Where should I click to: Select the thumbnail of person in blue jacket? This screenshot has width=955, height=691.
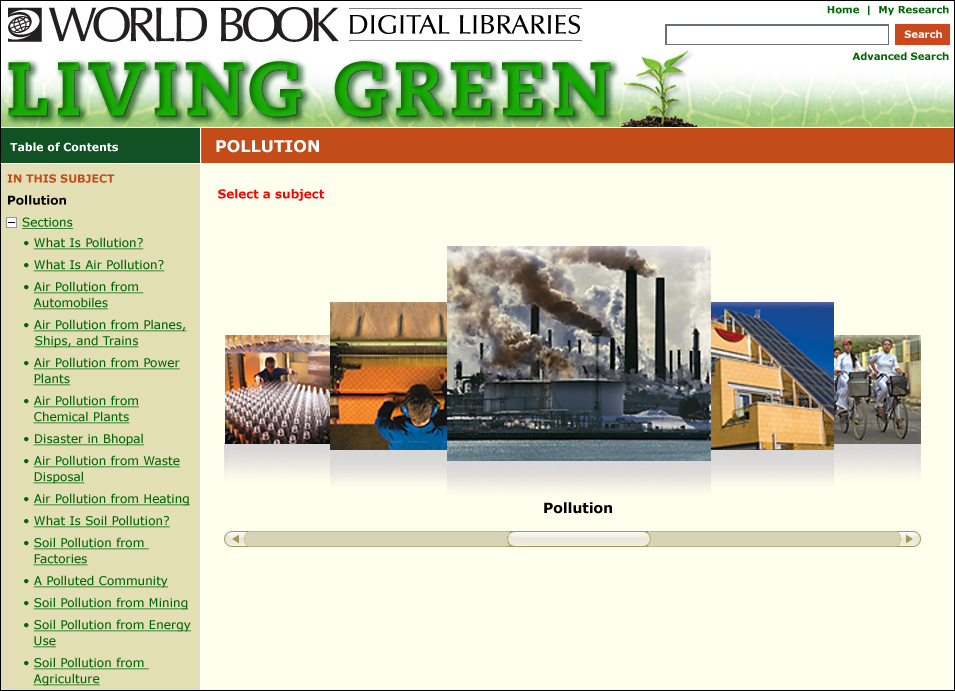coord(388,376)
